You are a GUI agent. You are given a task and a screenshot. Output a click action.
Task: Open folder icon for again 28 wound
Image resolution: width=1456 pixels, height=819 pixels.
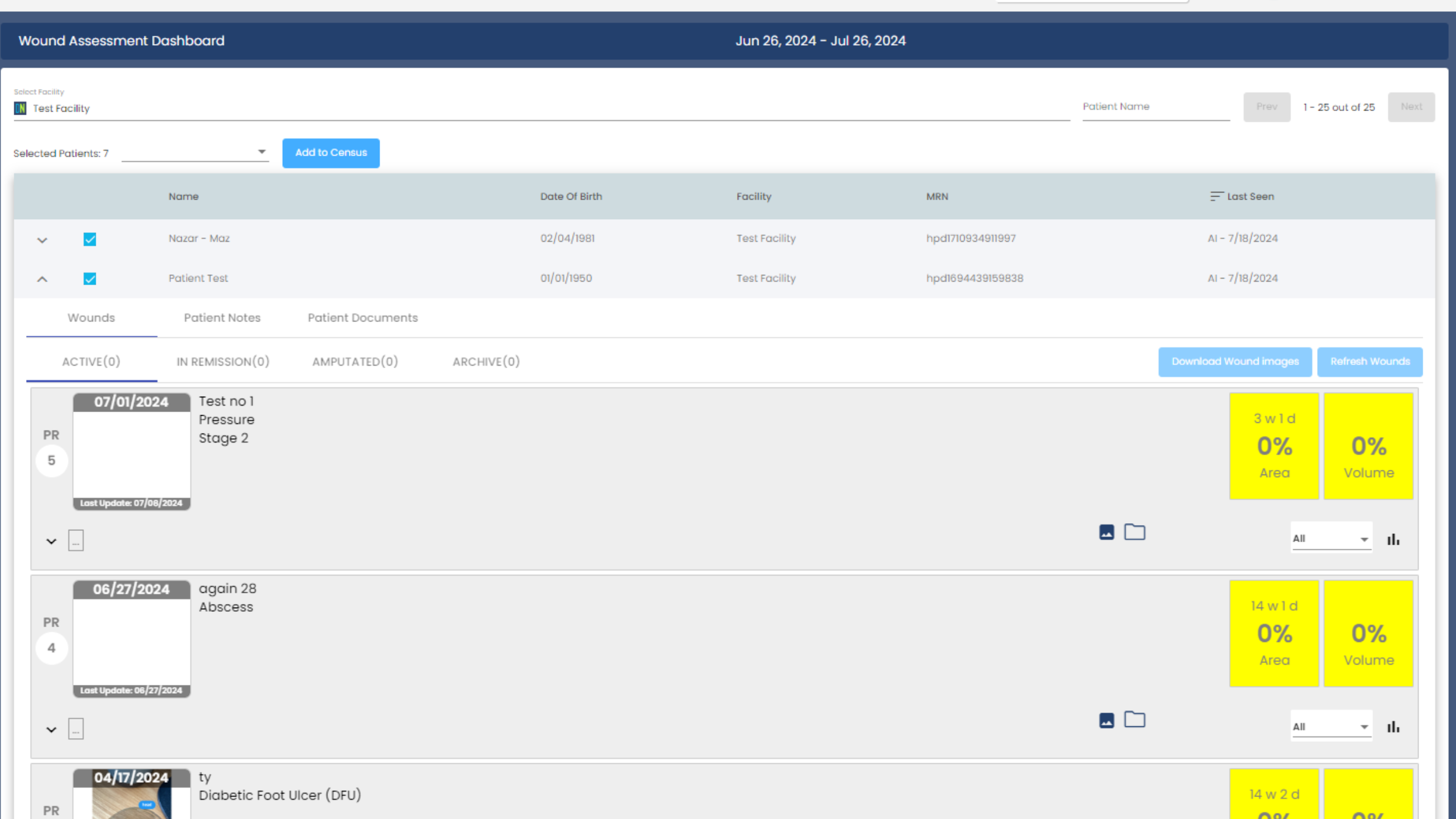(1134, 720)
